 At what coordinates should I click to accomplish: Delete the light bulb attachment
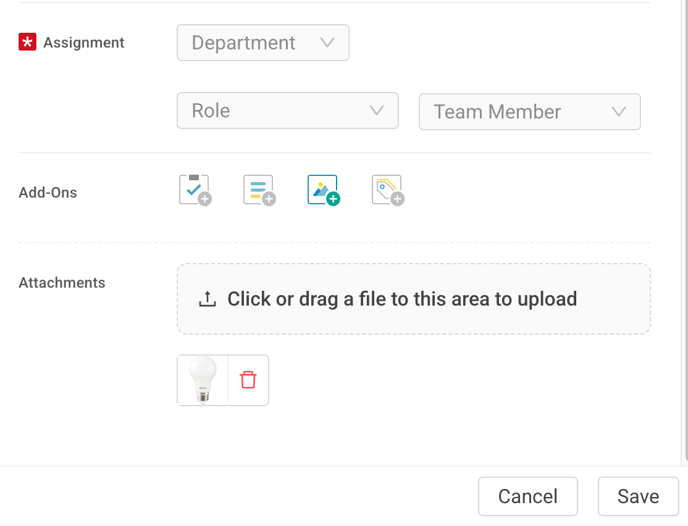pos(248,380)
